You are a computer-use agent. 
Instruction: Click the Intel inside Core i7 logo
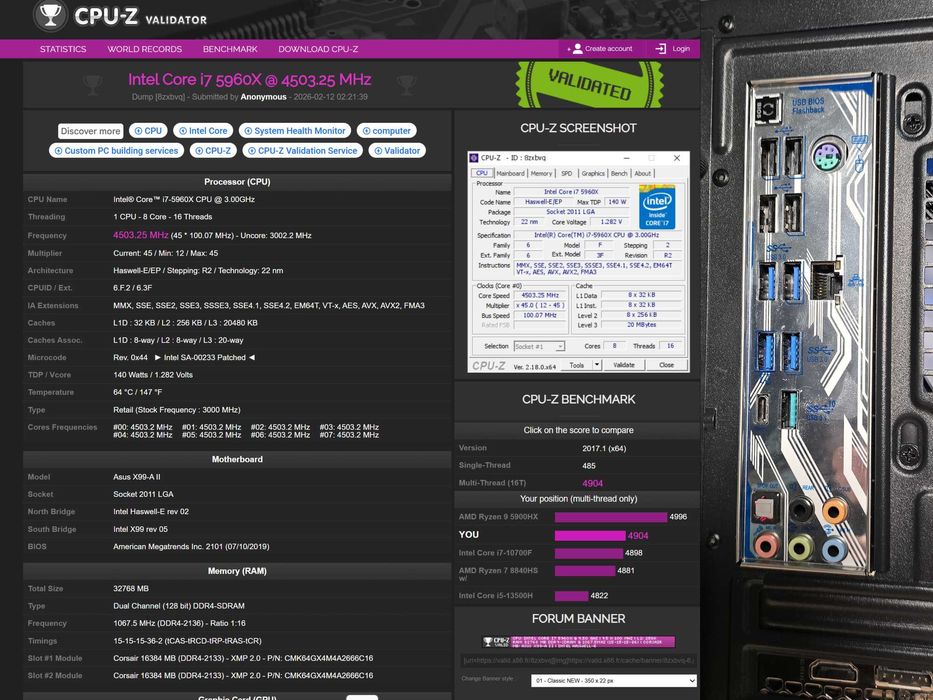click(x=657, y=207)
